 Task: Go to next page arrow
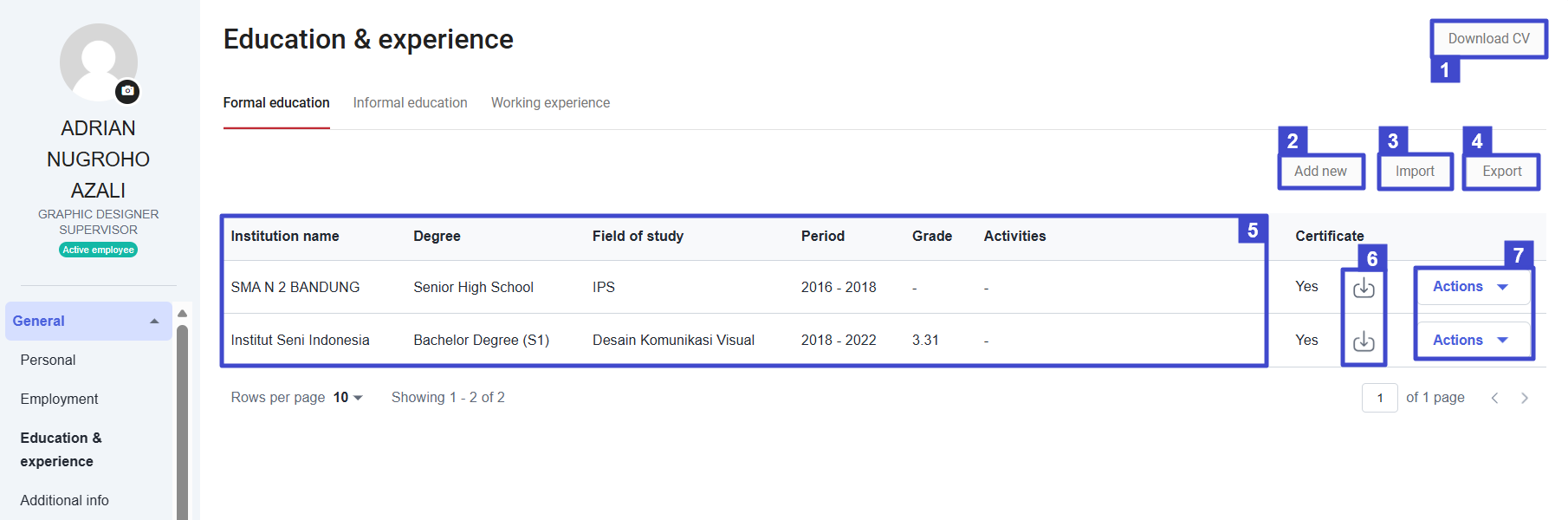[1525, 398]
